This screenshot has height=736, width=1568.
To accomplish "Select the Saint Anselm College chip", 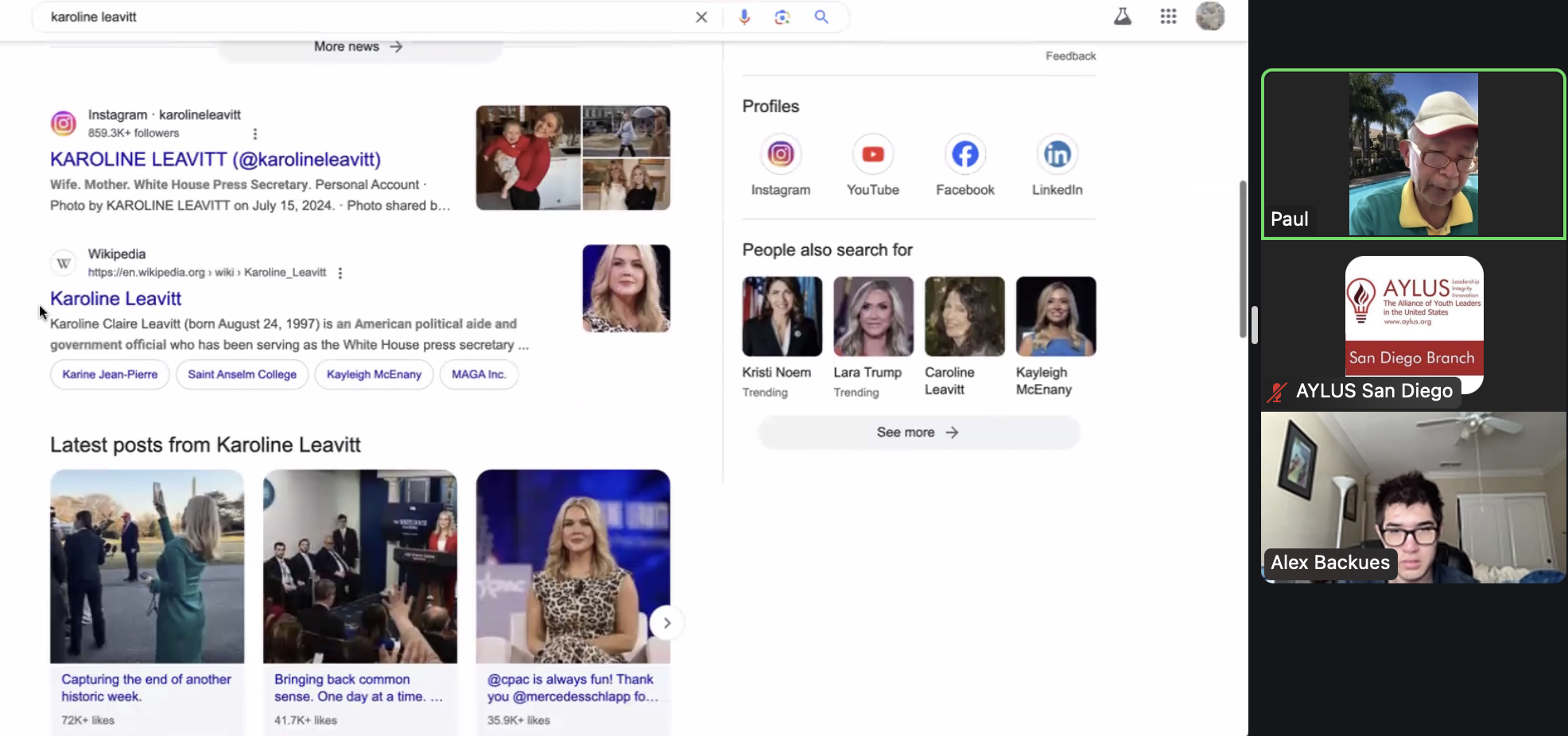I will pos(243,374).
